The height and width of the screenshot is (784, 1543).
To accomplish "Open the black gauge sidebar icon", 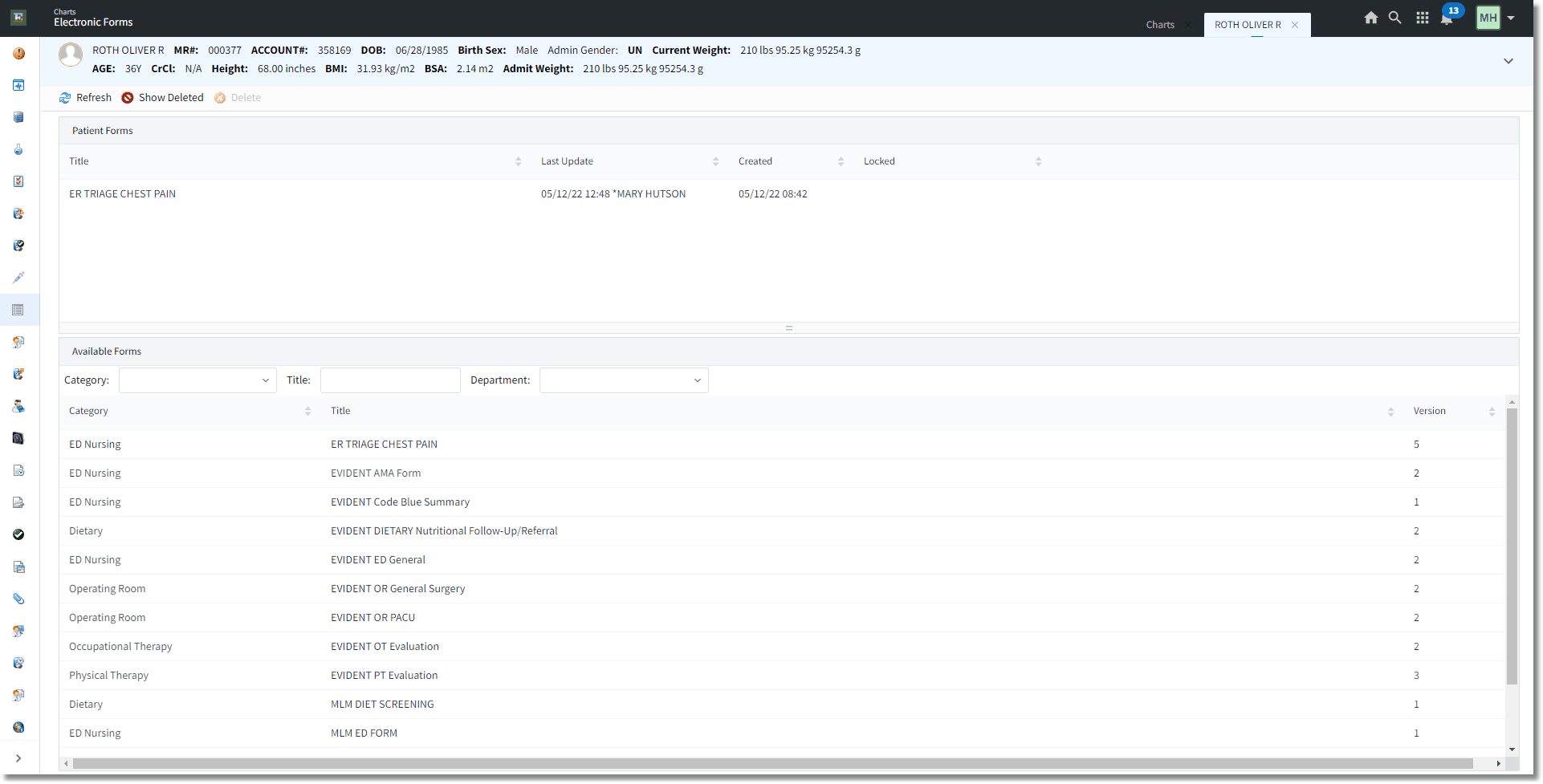I will [x=18, y=438].
